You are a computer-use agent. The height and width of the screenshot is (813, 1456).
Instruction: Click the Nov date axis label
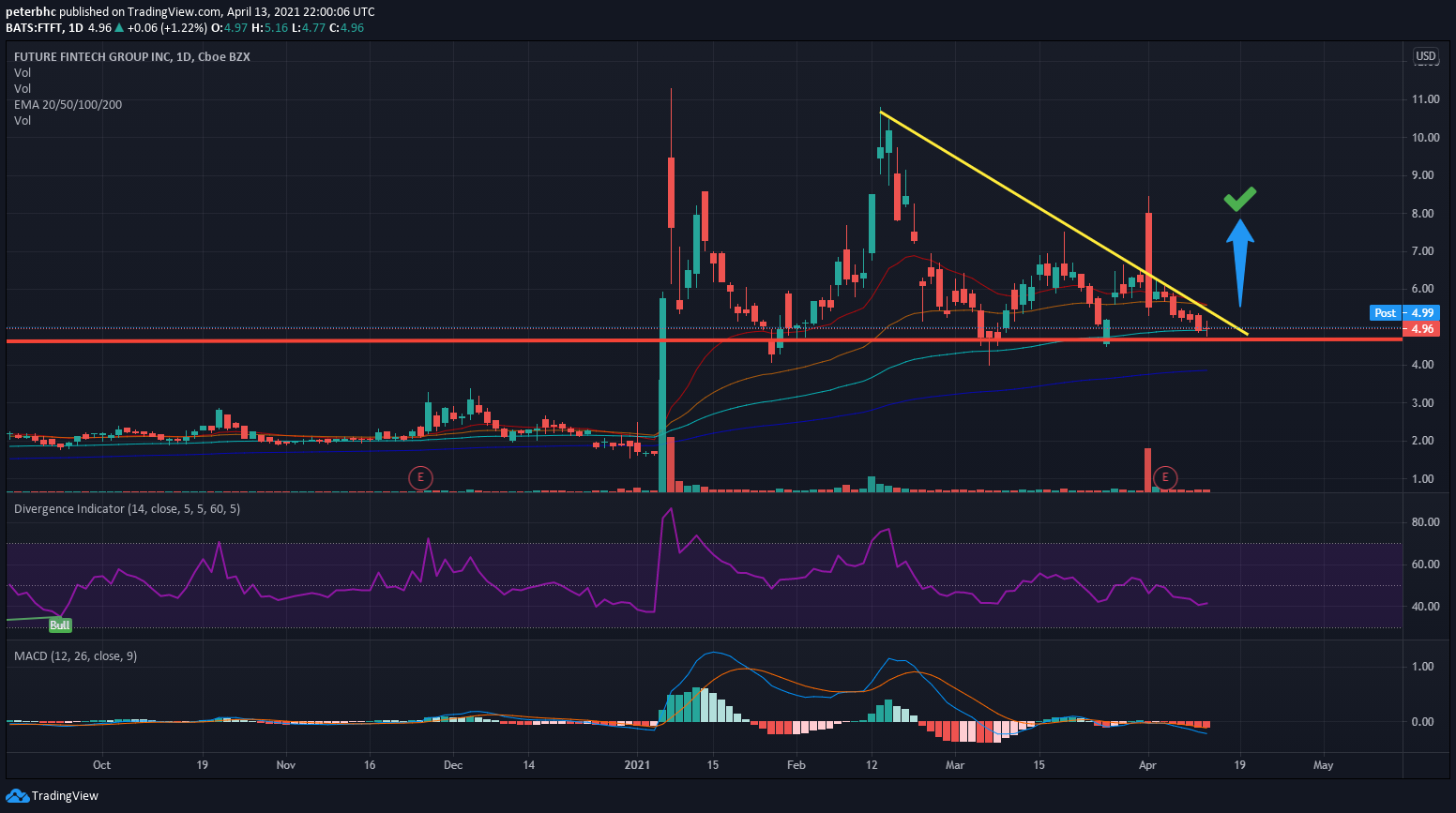coord(285,765)
